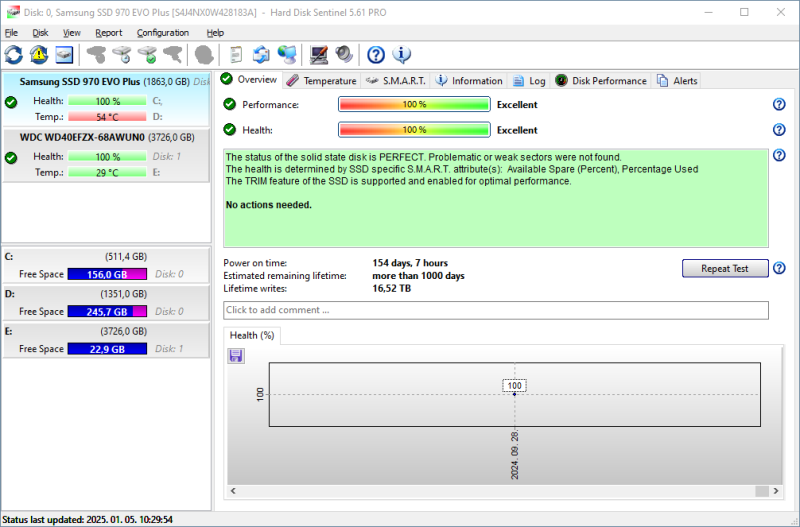This screenshot has height=527, width=800.
Task: Click help icon next to Performance bar
Action: [x=779, y=104]
